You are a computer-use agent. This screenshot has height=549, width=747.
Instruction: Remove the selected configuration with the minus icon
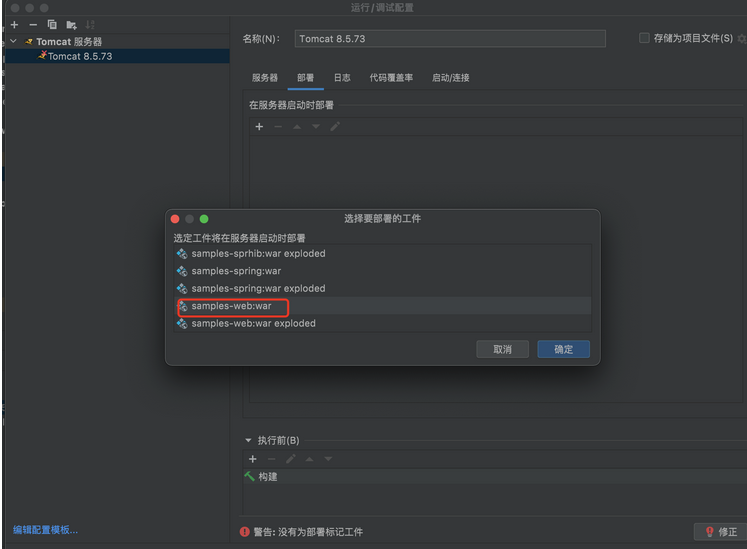click(x=33, y=25)
